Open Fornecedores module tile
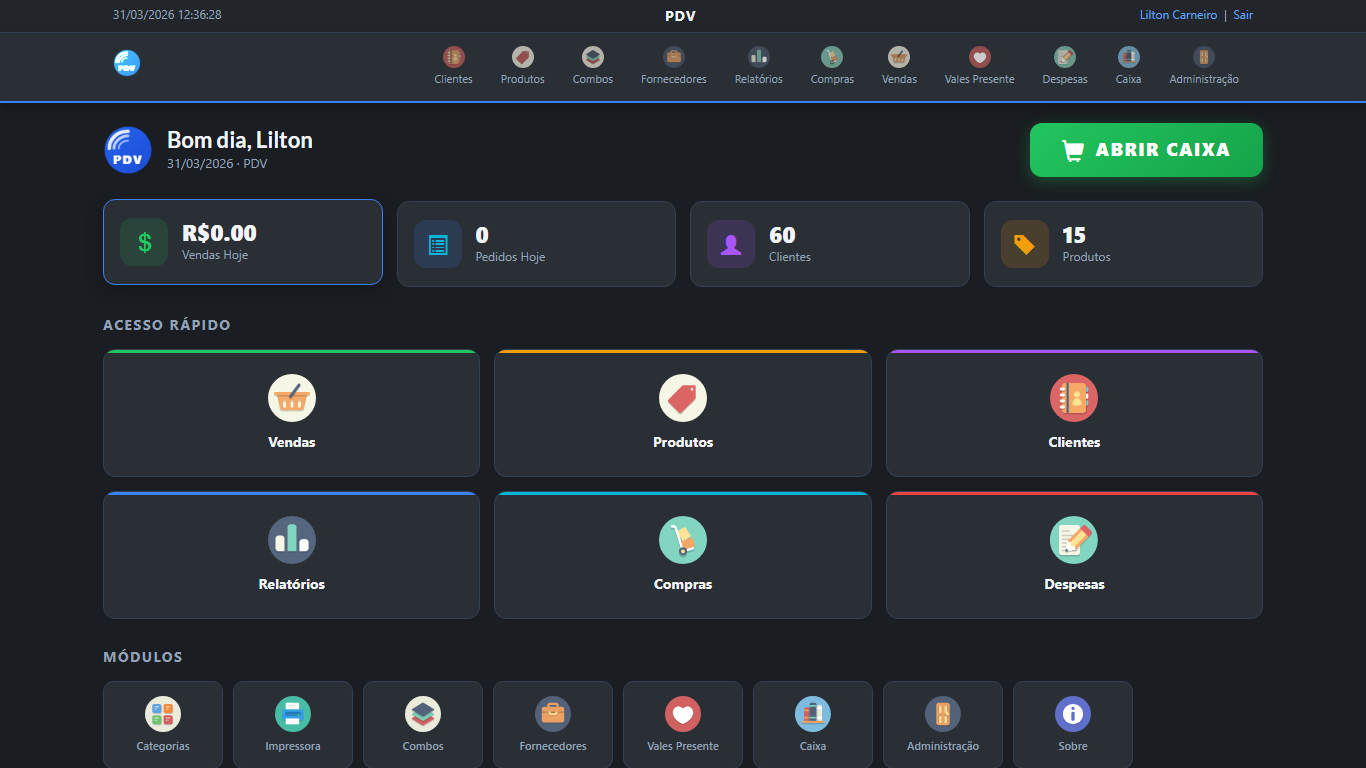 coord(553,725)
